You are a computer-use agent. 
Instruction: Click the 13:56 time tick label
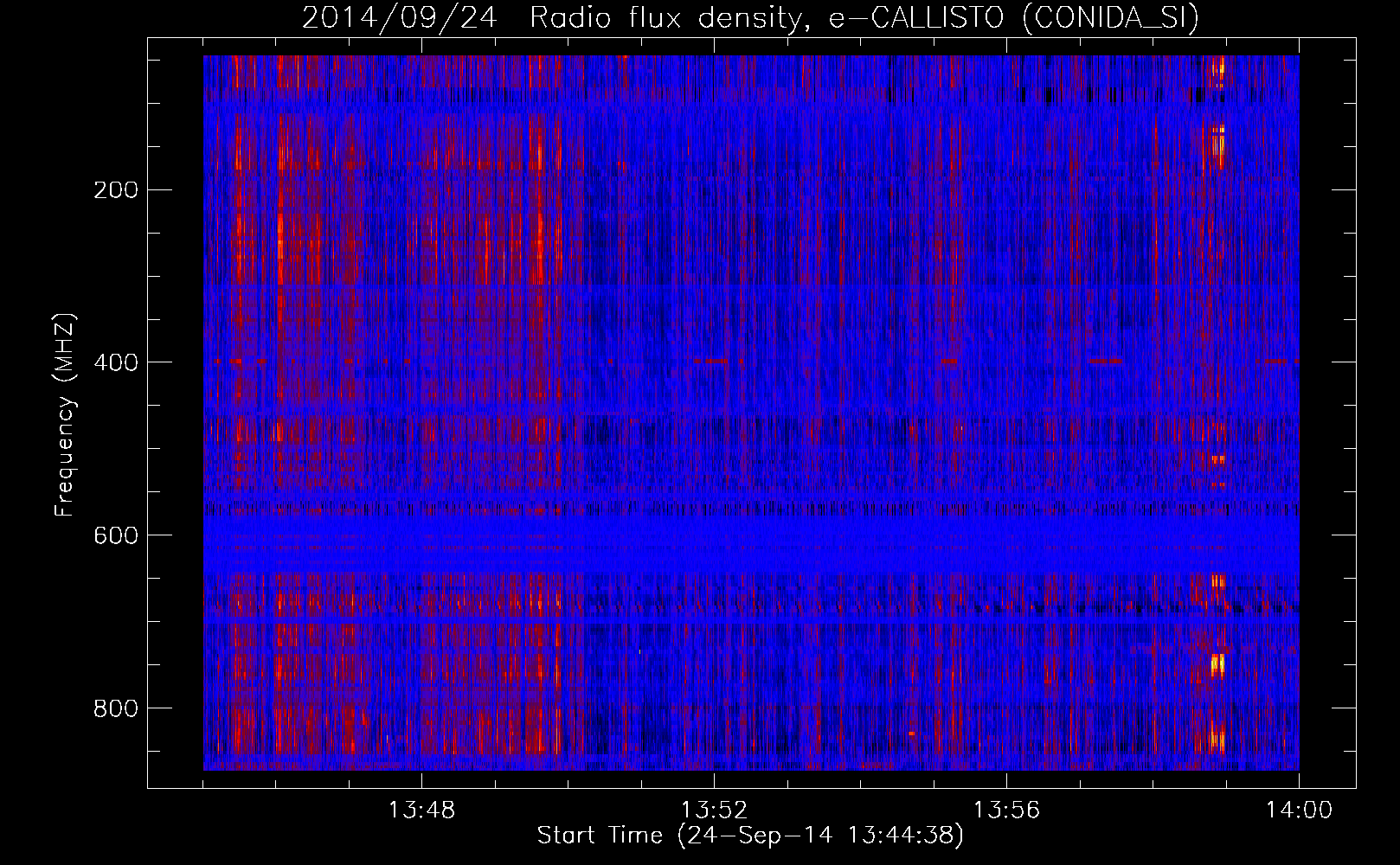coord(1006,811)
